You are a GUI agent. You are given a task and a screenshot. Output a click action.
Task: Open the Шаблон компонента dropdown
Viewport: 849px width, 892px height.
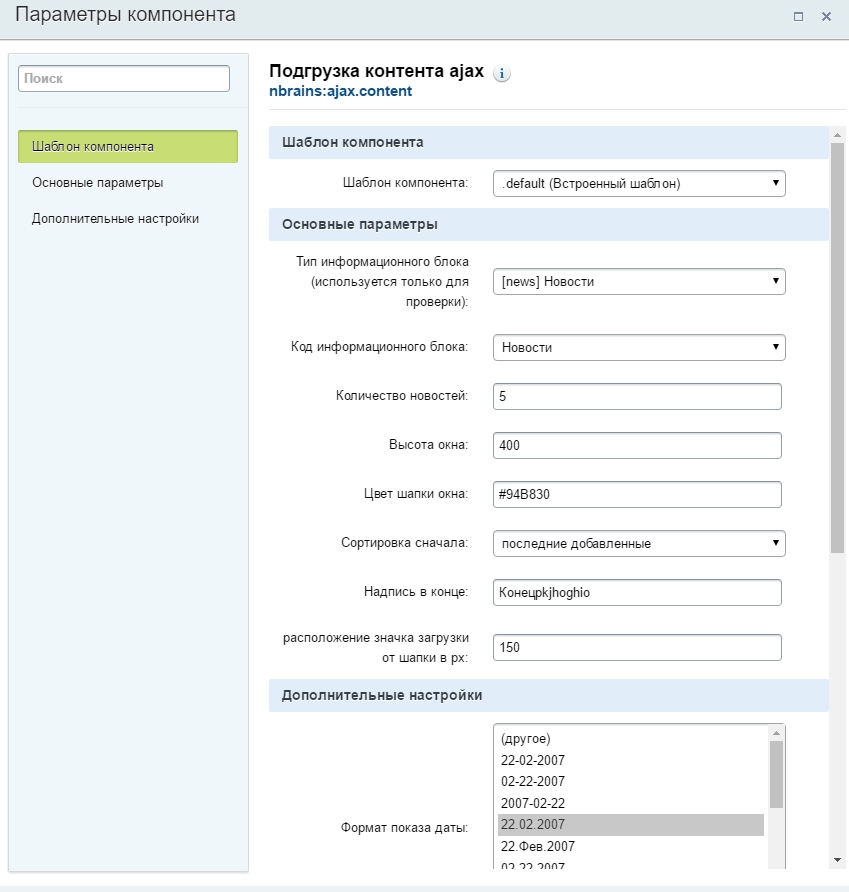pos(639,184)
